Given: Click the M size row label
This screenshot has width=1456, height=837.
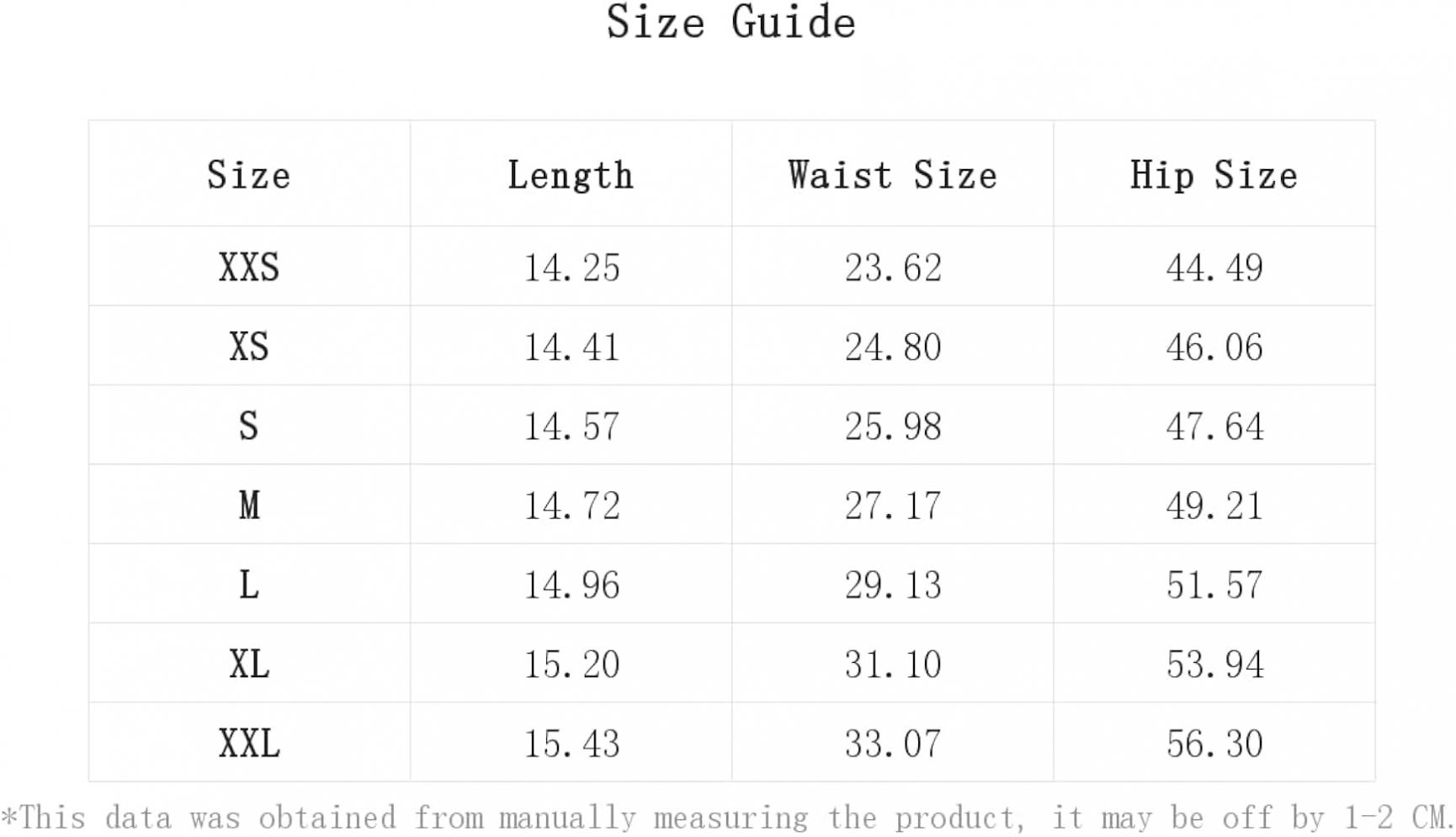Looking at the screenshot, I should click(x=249, y=506).
